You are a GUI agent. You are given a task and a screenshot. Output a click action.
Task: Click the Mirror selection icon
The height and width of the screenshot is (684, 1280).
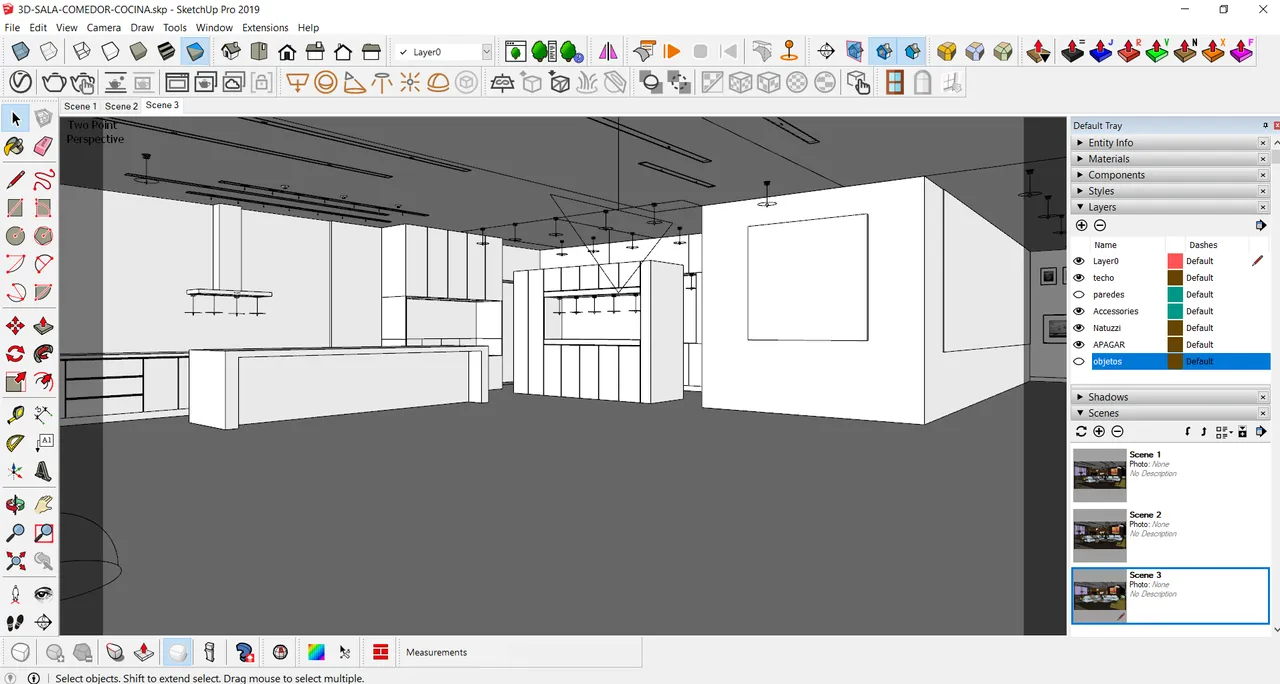point(608,51)
